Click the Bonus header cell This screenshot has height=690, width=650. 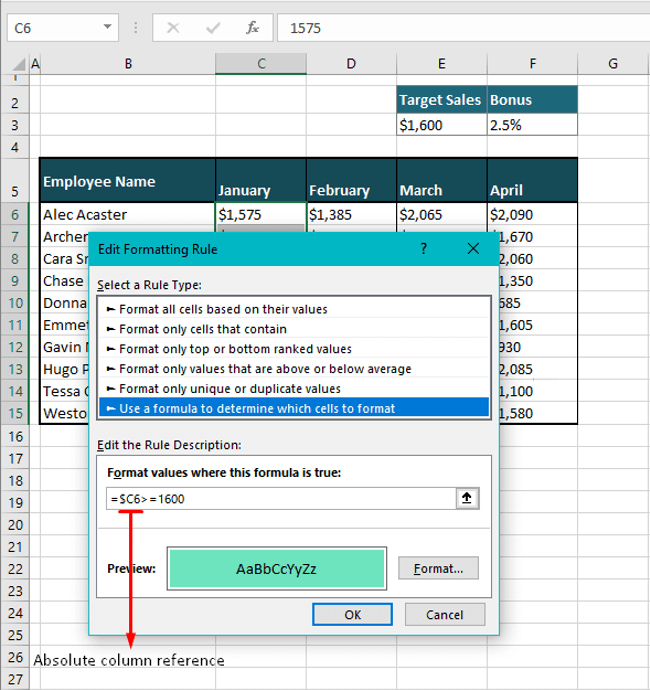click(532, 100)
